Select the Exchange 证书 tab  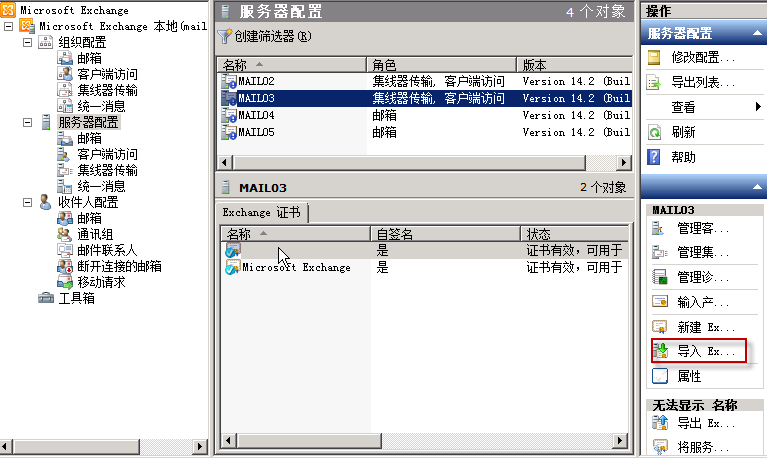click(262, 212)
